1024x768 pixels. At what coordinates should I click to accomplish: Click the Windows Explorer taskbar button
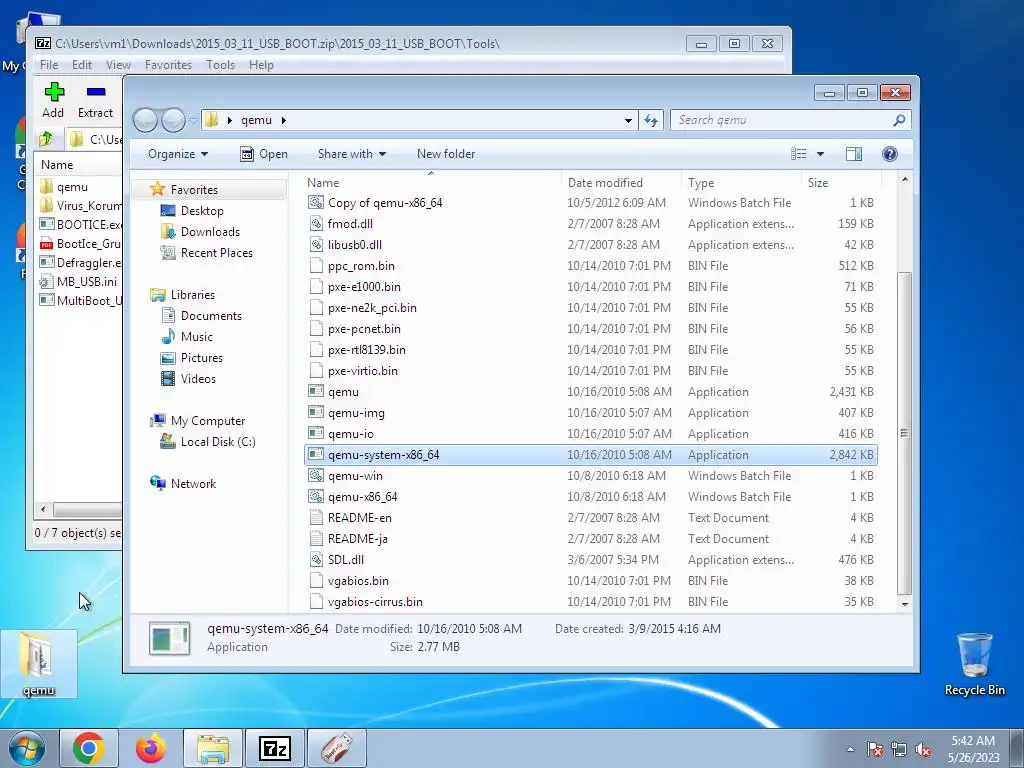(213, 748)
